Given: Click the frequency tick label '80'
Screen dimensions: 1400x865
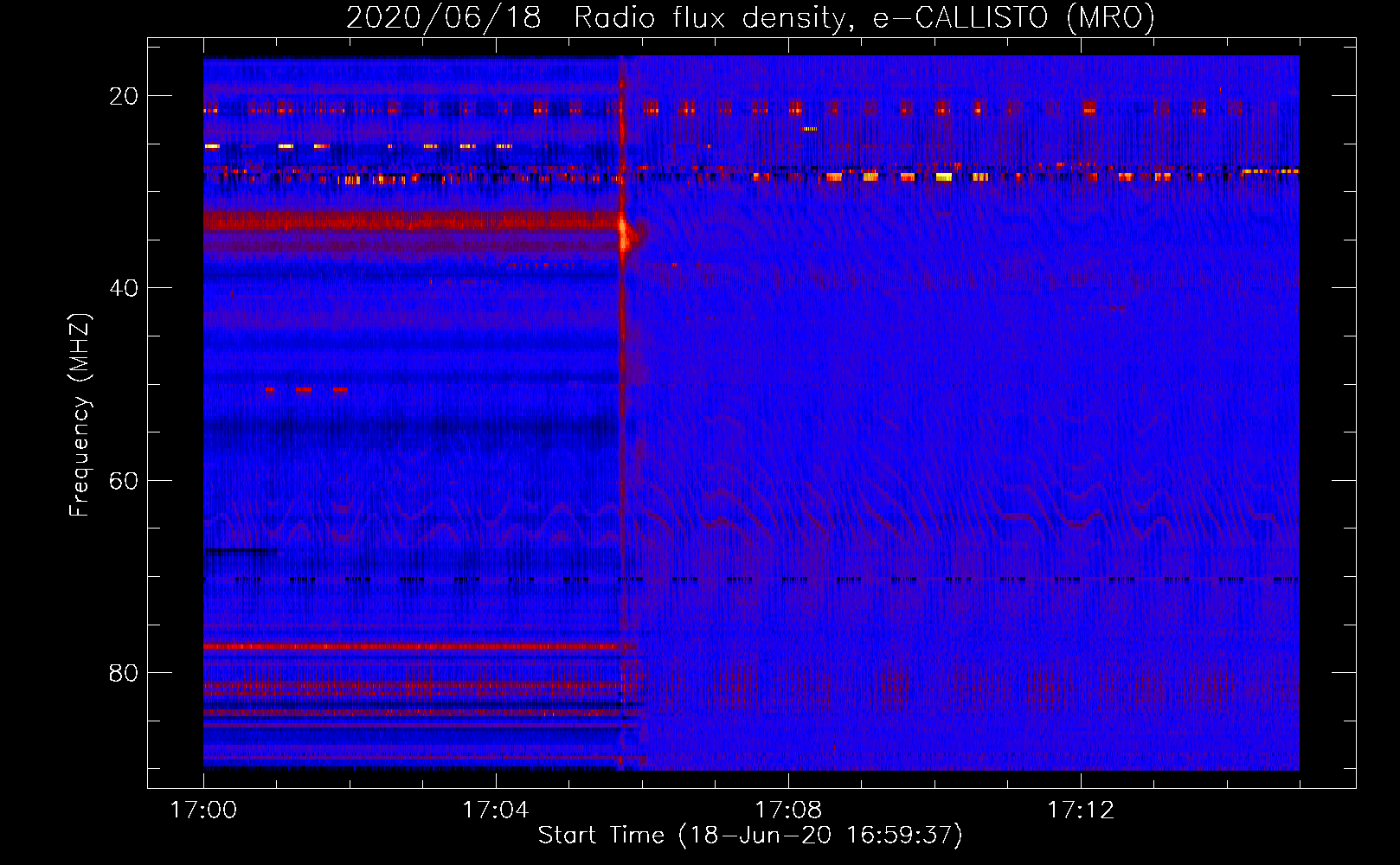Looking at the screenshot, I should (x=124, y=673).
